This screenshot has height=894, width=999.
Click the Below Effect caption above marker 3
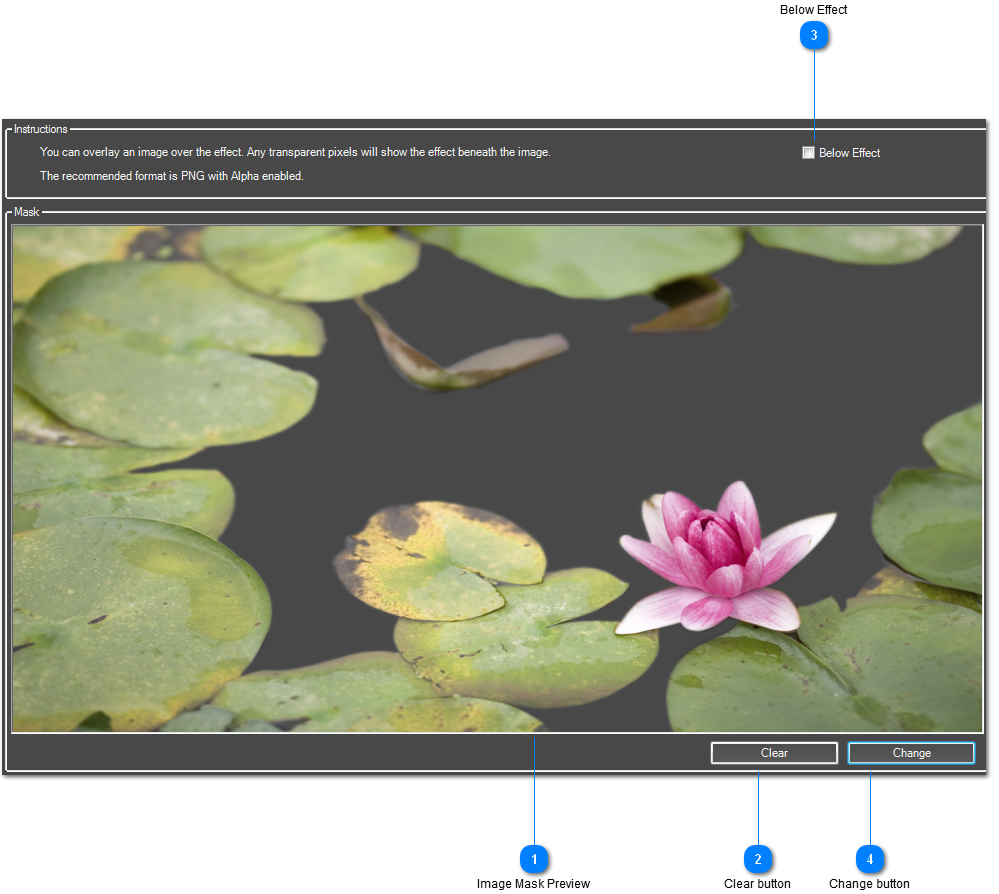813,9
